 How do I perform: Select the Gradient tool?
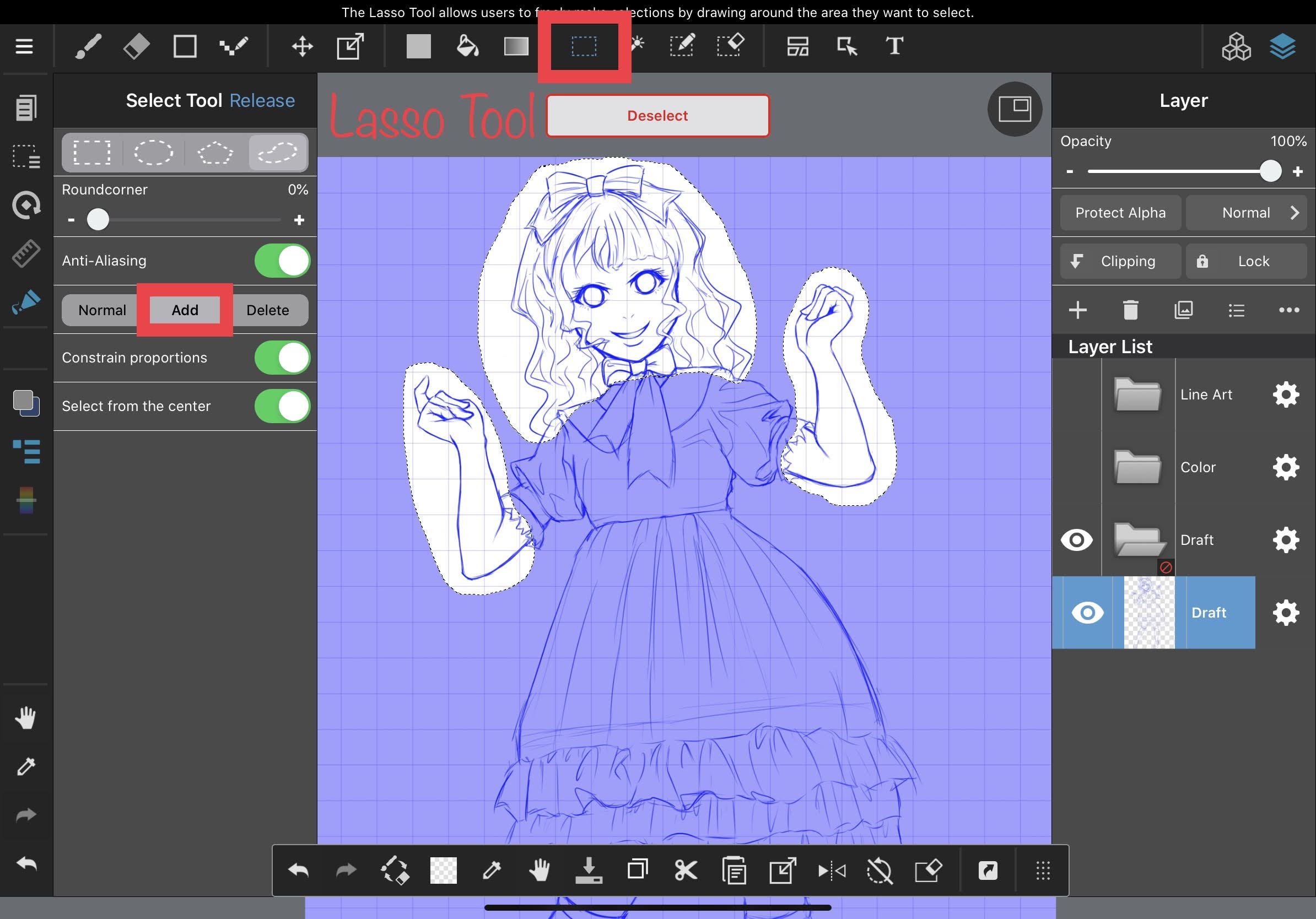(515, 46)
